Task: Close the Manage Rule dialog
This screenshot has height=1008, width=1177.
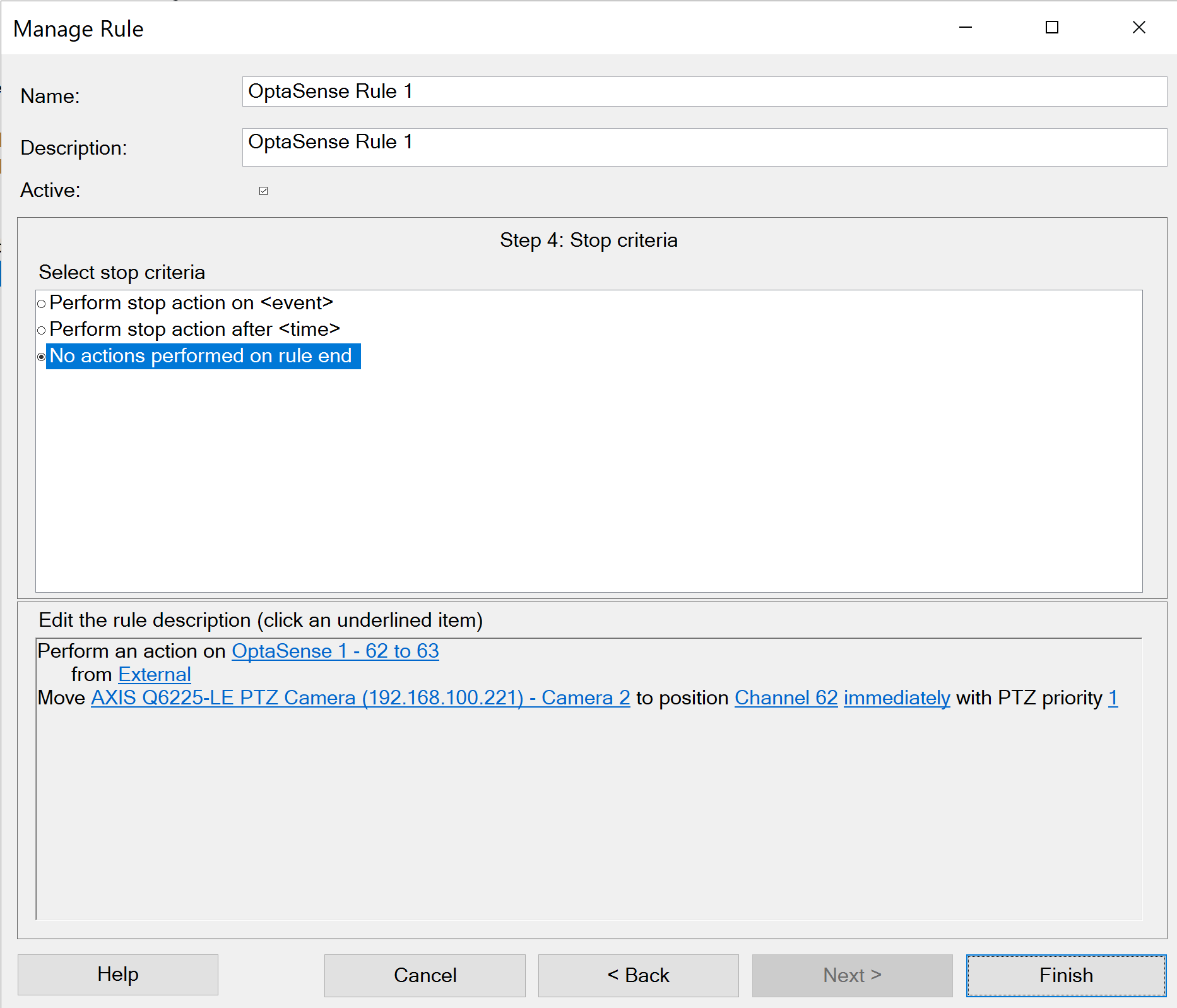Action: (x=1139, y=27)
